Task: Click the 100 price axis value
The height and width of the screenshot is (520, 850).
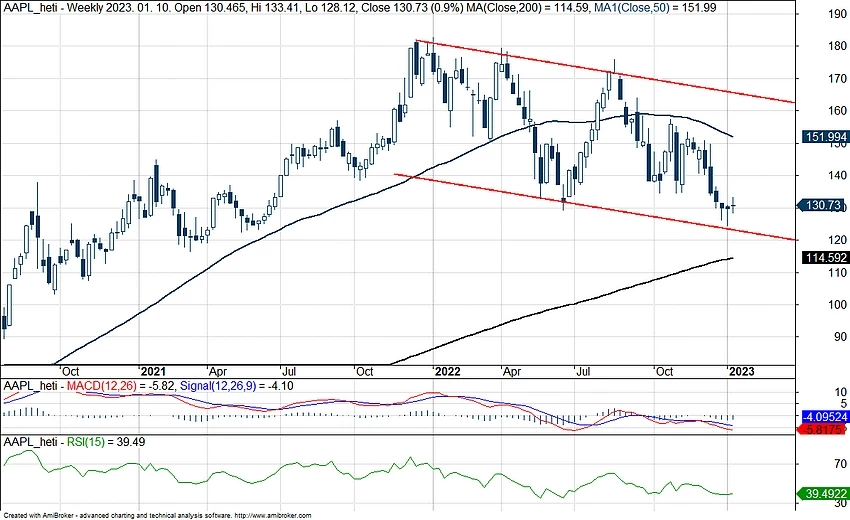Action: (838, 304)
